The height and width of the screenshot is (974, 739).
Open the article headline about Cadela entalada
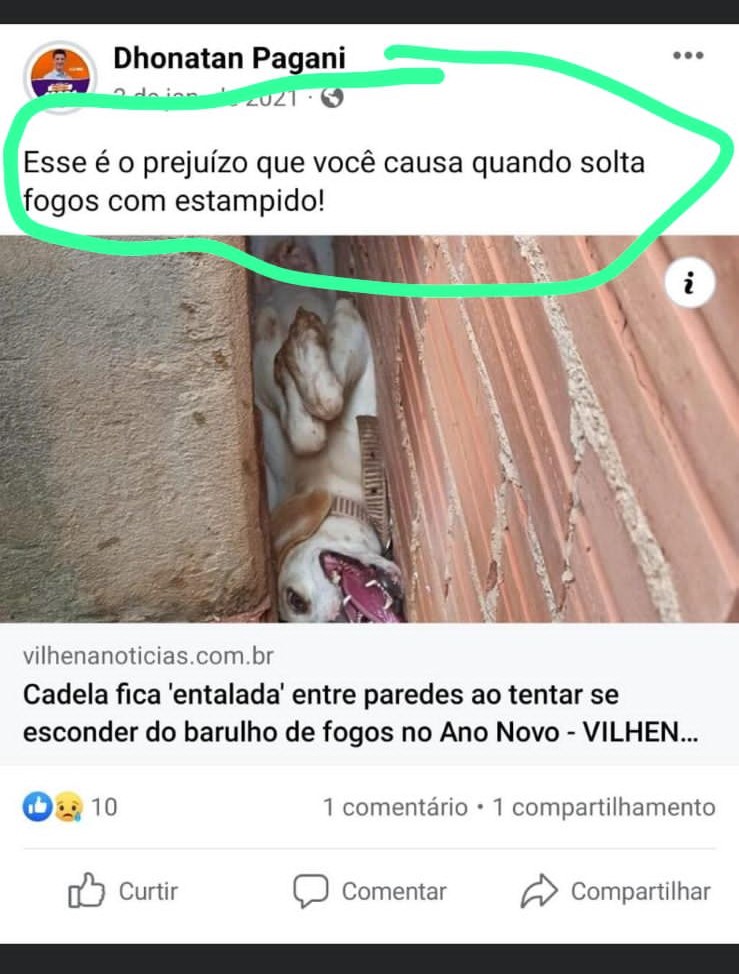click(360, 713)
